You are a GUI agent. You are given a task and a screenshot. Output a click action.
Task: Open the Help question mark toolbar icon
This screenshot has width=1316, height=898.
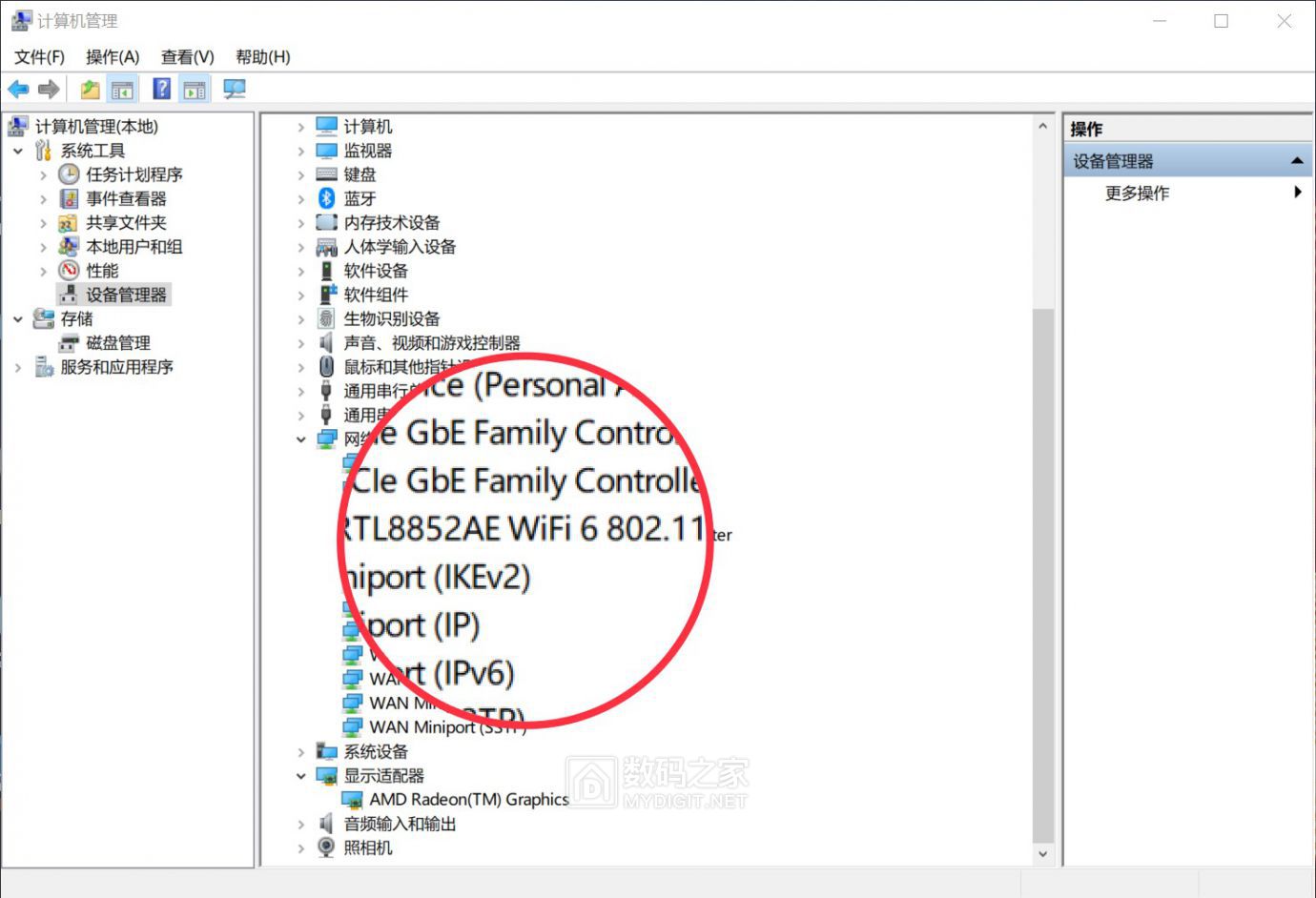click(162, 90)
